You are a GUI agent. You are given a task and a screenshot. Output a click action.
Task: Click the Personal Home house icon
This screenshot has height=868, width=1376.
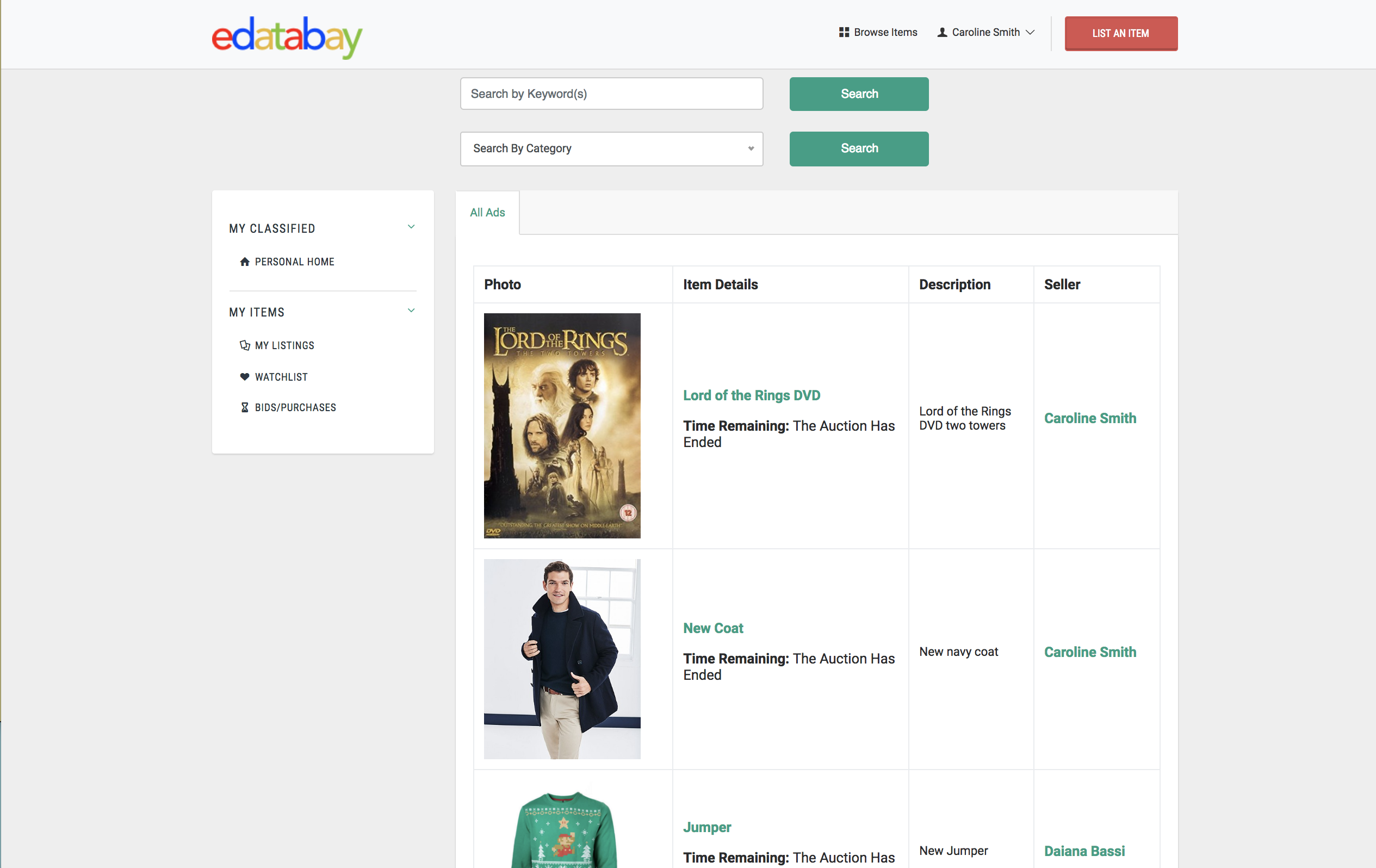pos(245,262)
